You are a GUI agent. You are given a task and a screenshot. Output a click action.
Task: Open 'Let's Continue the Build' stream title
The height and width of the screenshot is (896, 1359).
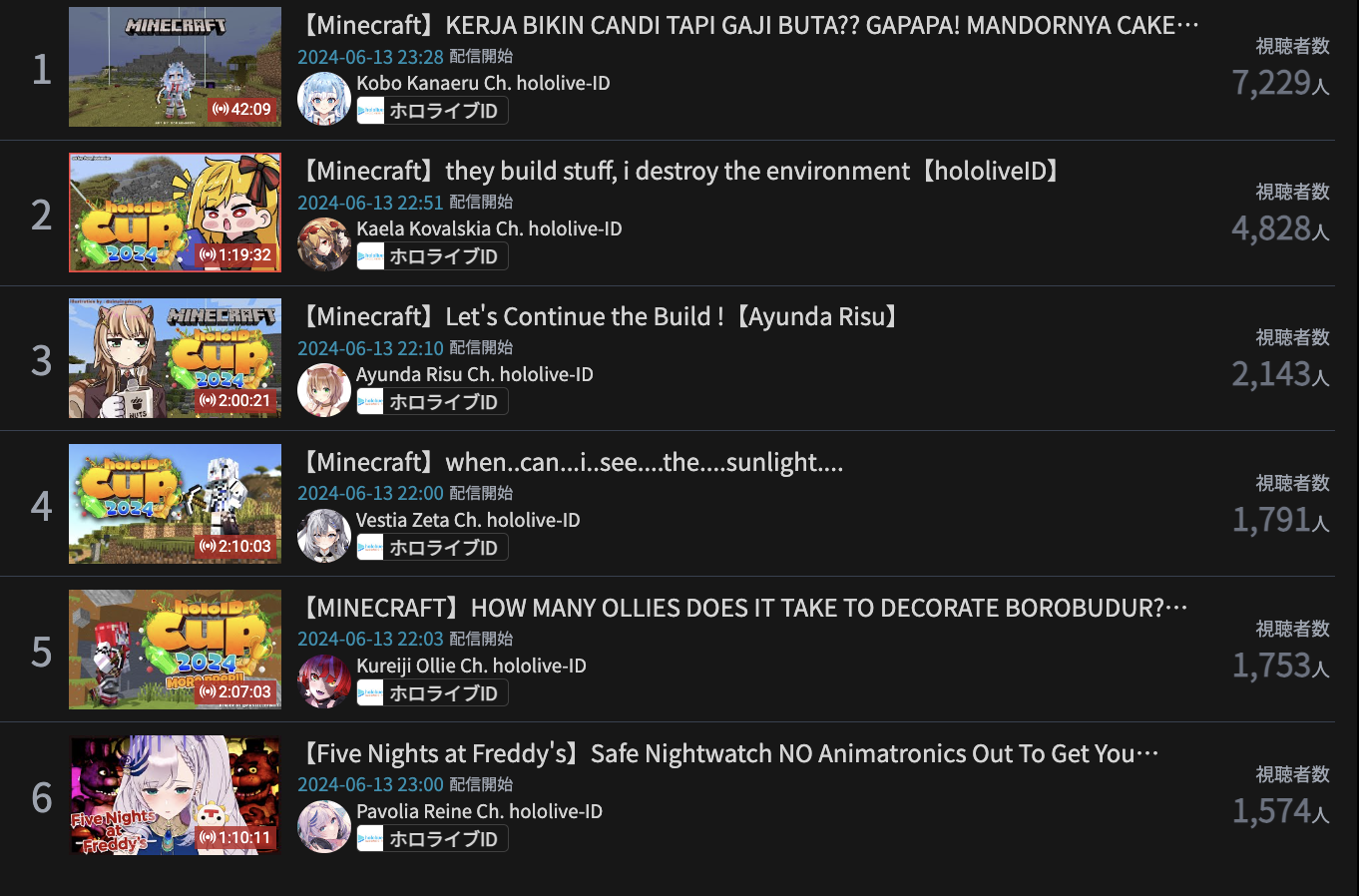click(x=601, y=317)
